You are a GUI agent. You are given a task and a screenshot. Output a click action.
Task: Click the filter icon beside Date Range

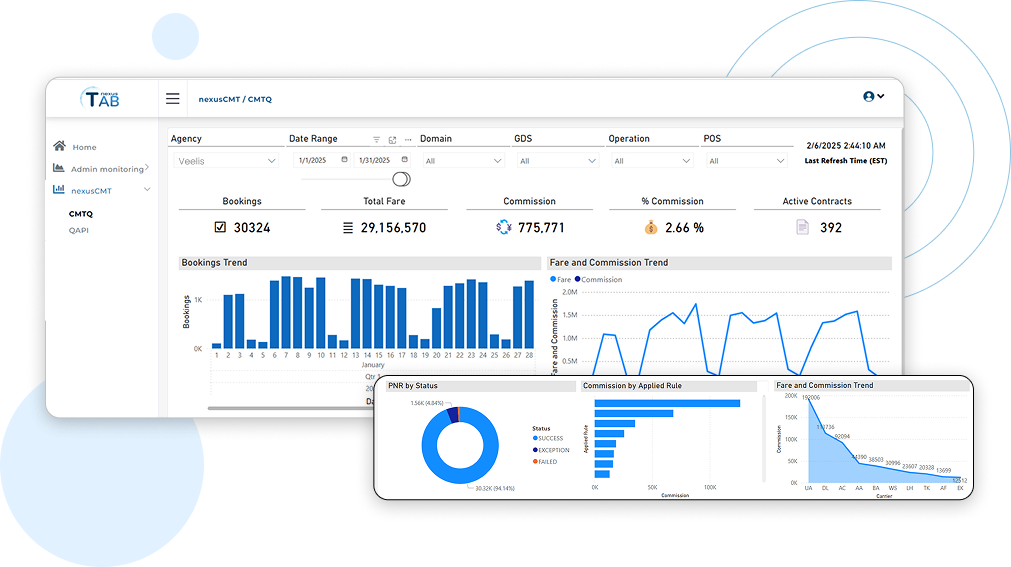coord(377,140)
